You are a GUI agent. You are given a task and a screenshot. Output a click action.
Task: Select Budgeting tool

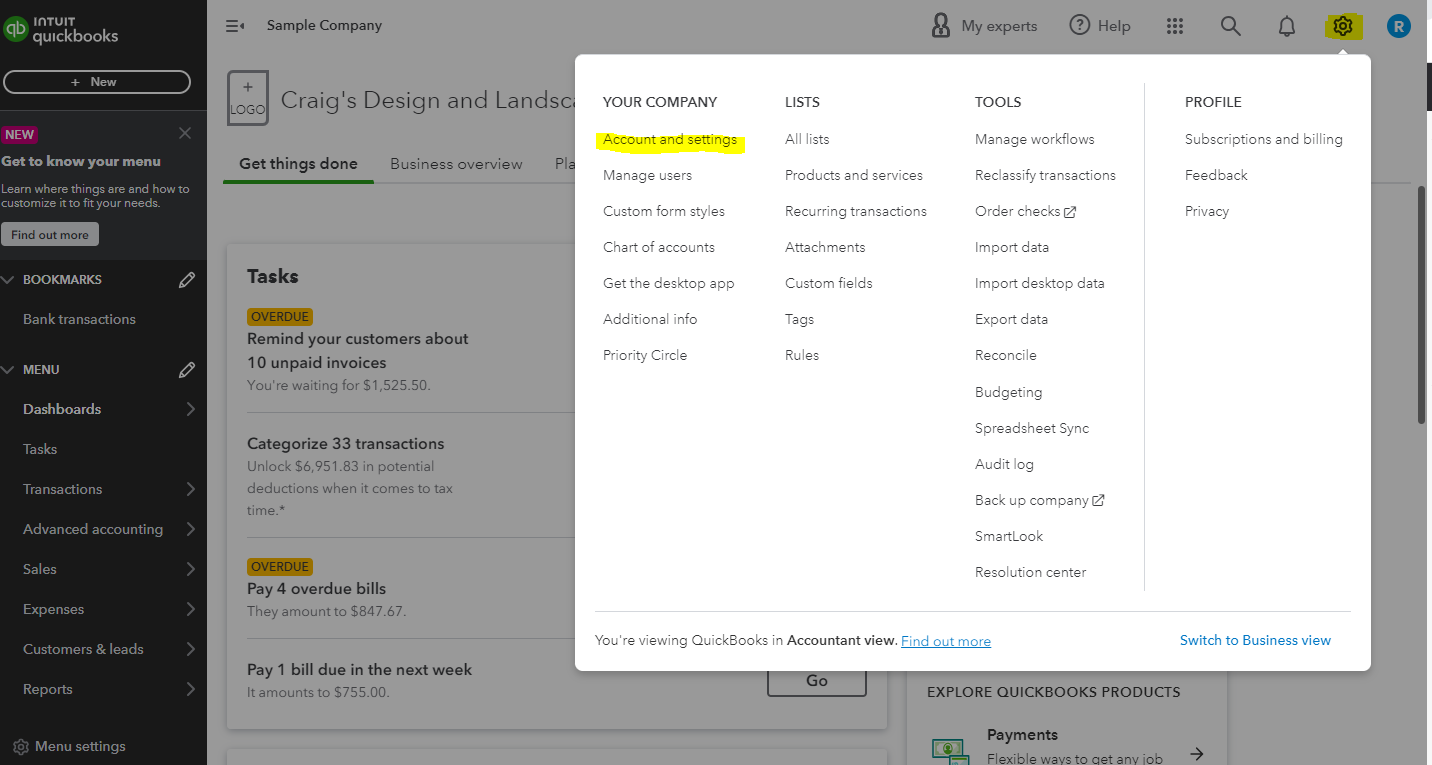click(x=1009, y=392)
